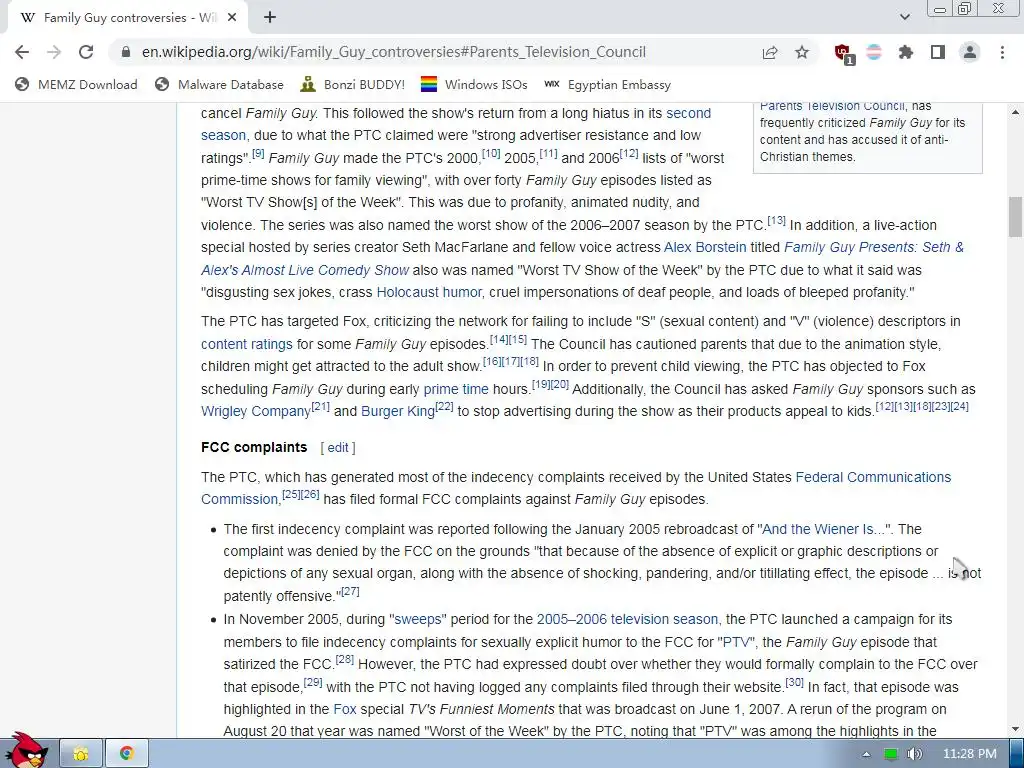This screenshot has height=768, width=1024.
Task: Open the Extensions puzzle piece menu
Action: [x=906, y=52]
